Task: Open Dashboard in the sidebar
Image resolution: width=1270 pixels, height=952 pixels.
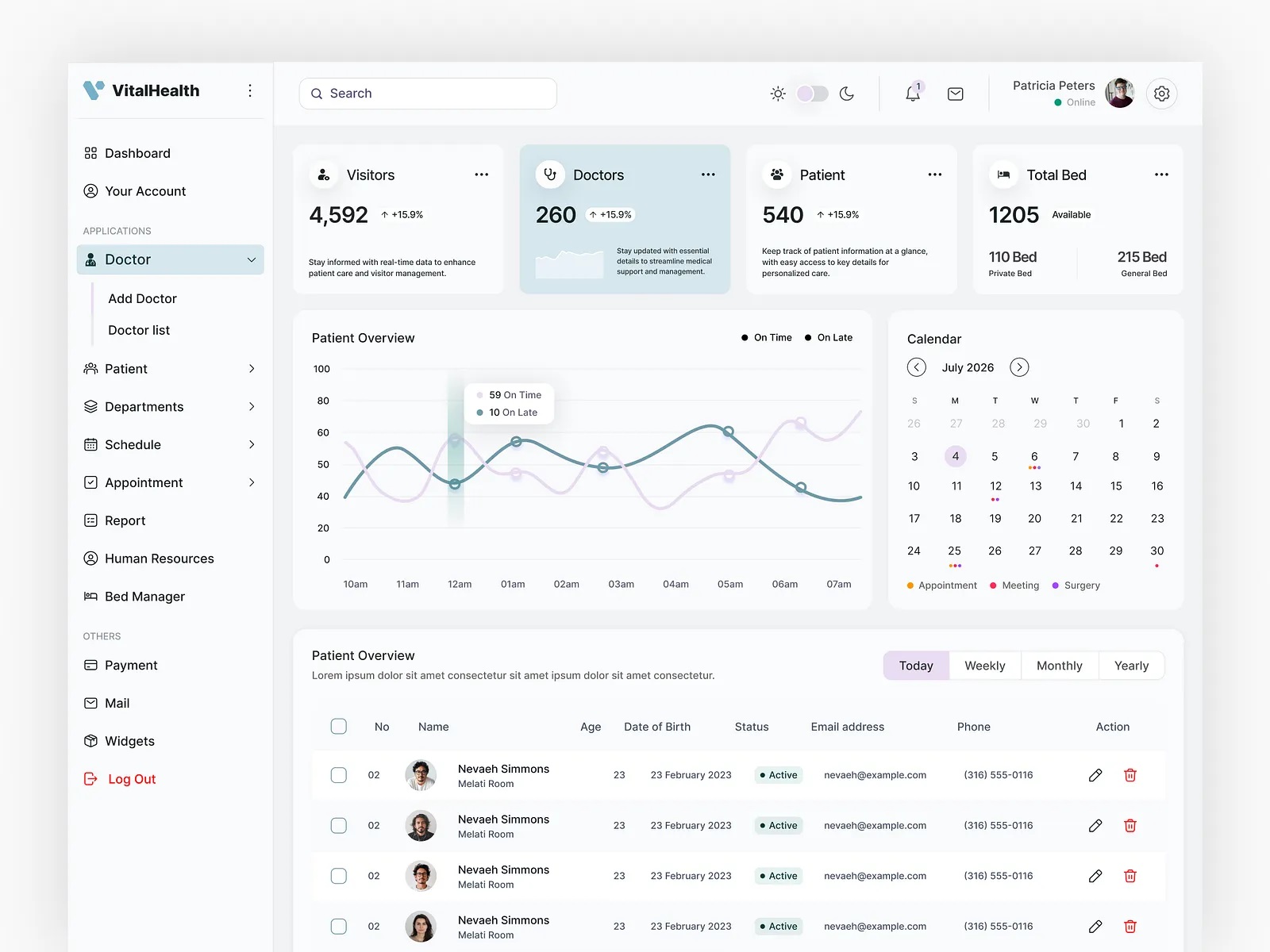Action: point(127,153)
